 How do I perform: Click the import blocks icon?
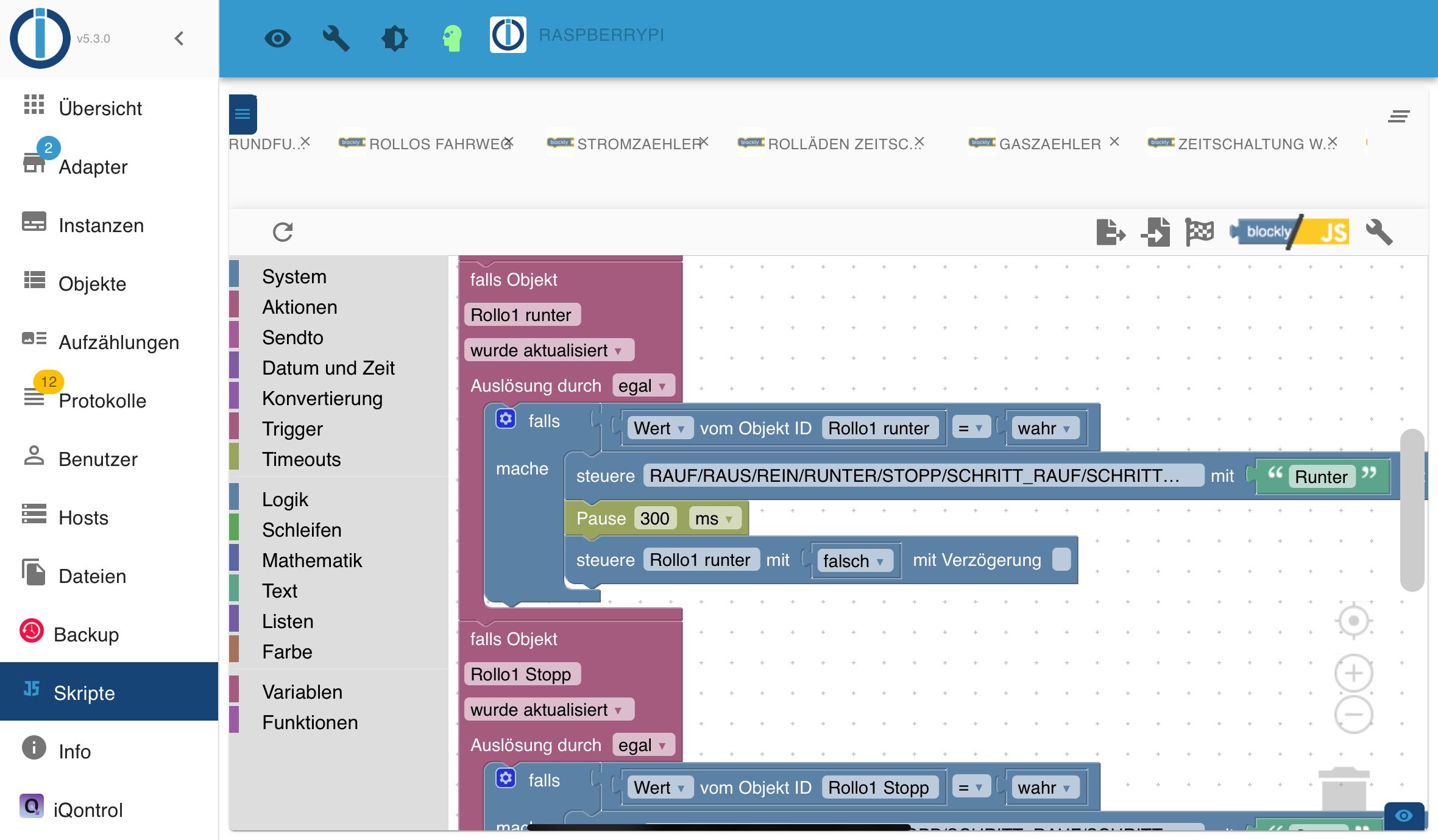[1155, 232]
